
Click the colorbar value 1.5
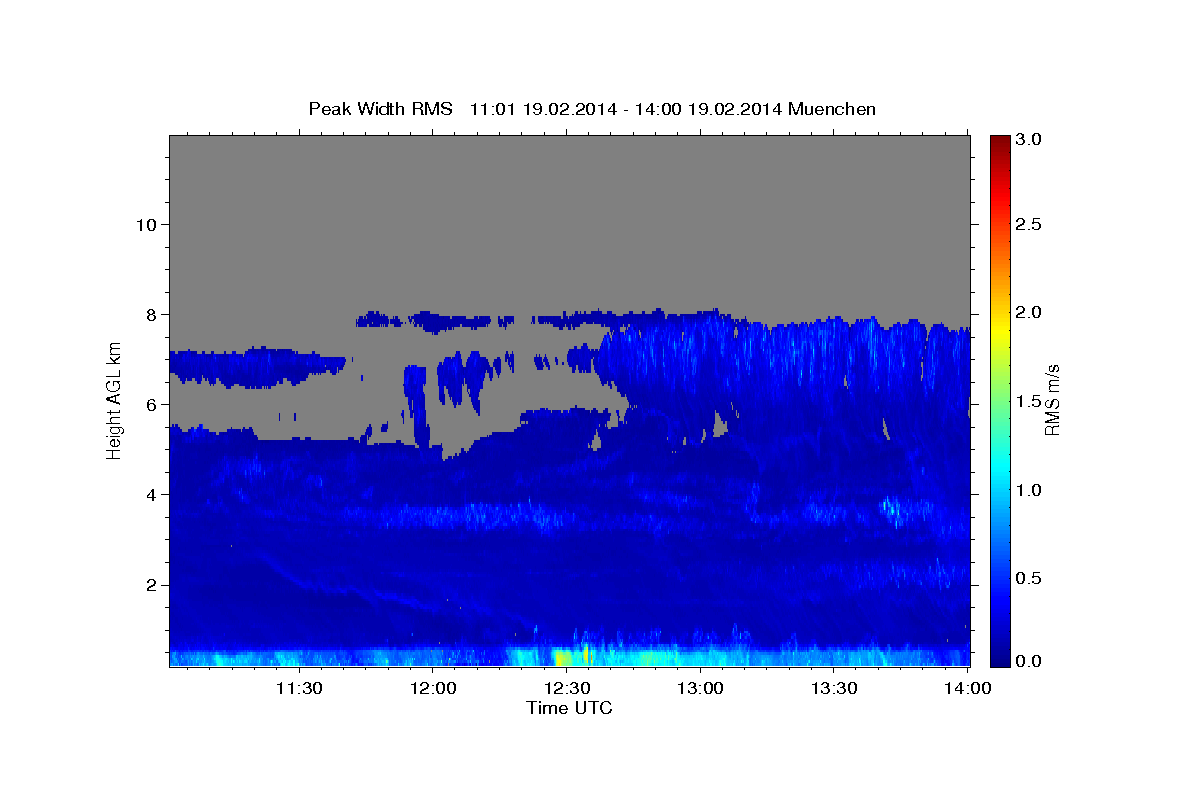(x=1030, y=402)
